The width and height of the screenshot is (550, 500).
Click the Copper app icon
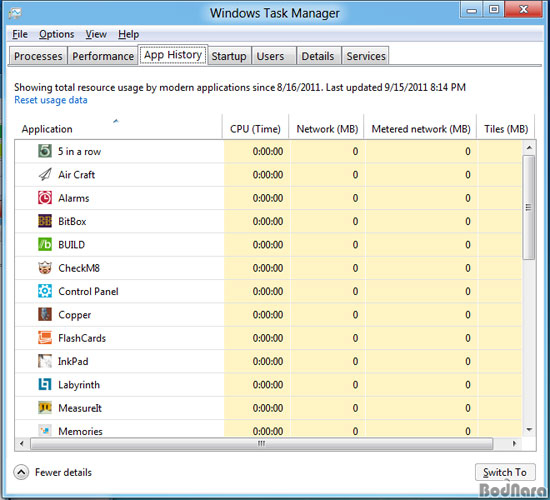tap(45, 314)
